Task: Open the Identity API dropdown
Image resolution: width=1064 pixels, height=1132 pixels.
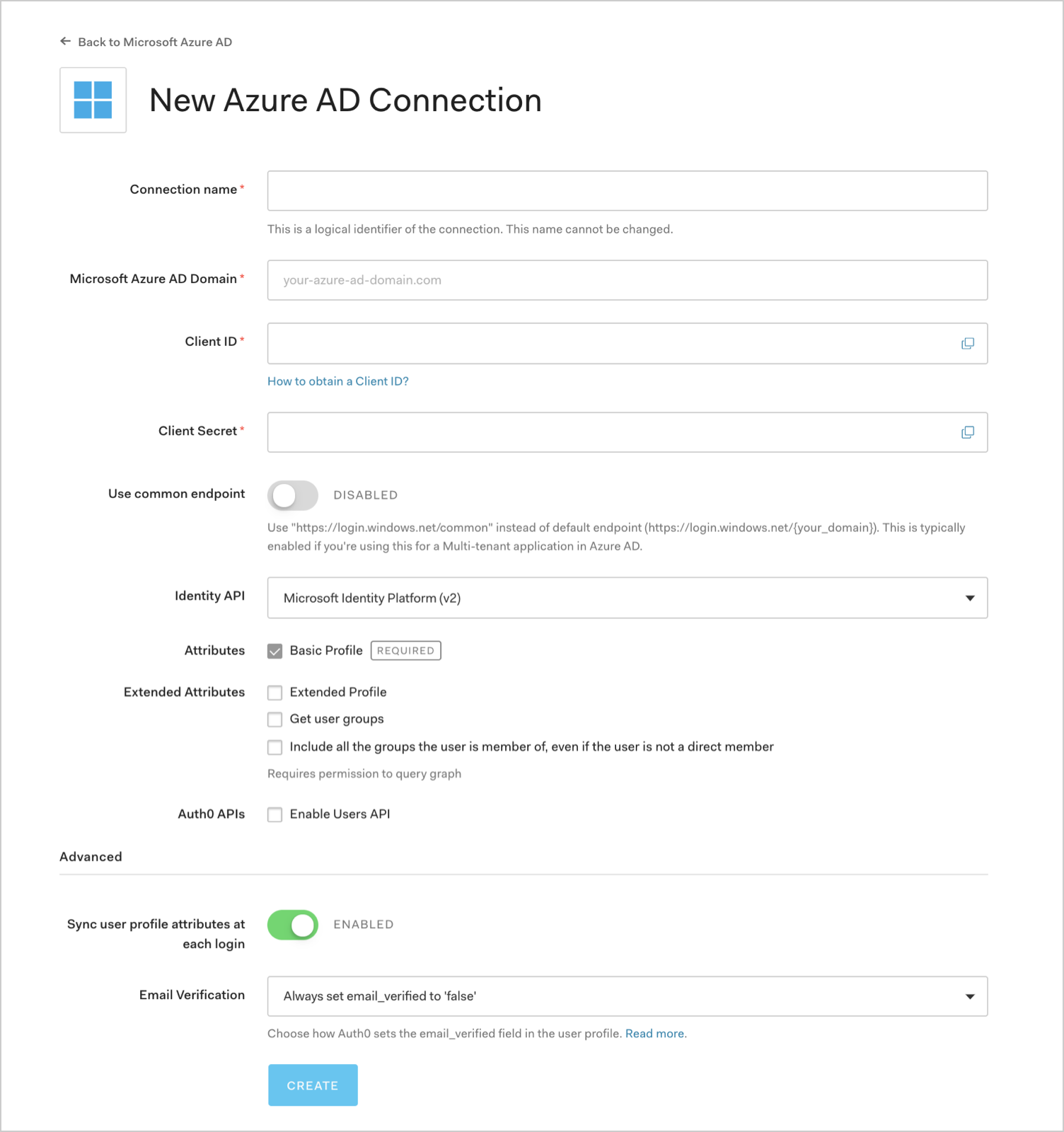Action: point(628,598)
